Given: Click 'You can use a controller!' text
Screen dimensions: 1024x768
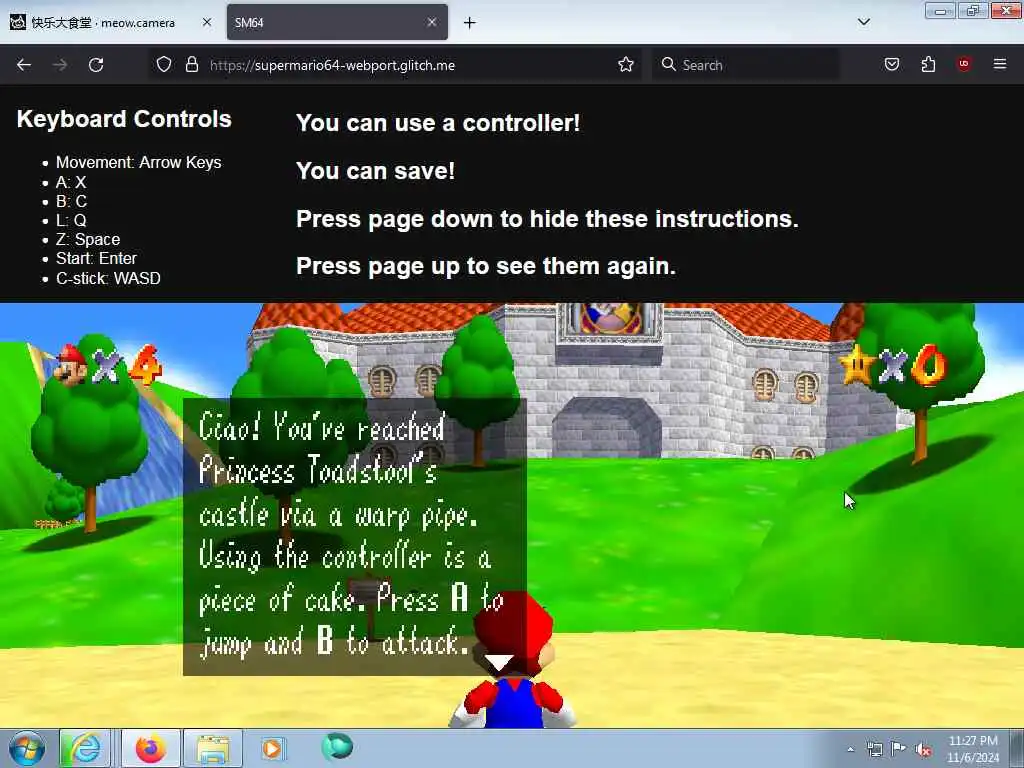Looking at the screenshot, I should 438,123.
